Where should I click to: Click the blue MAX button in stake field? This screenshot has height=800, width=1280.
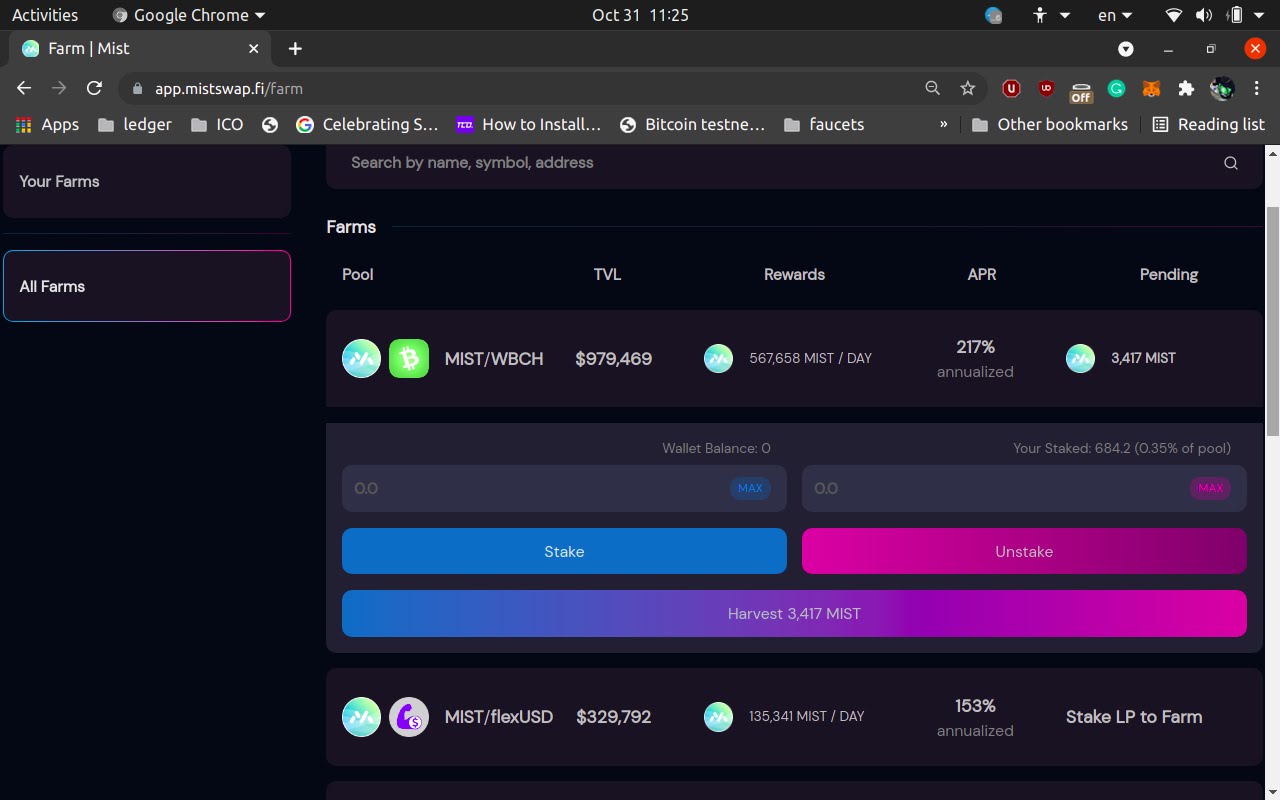coord(750,488)
